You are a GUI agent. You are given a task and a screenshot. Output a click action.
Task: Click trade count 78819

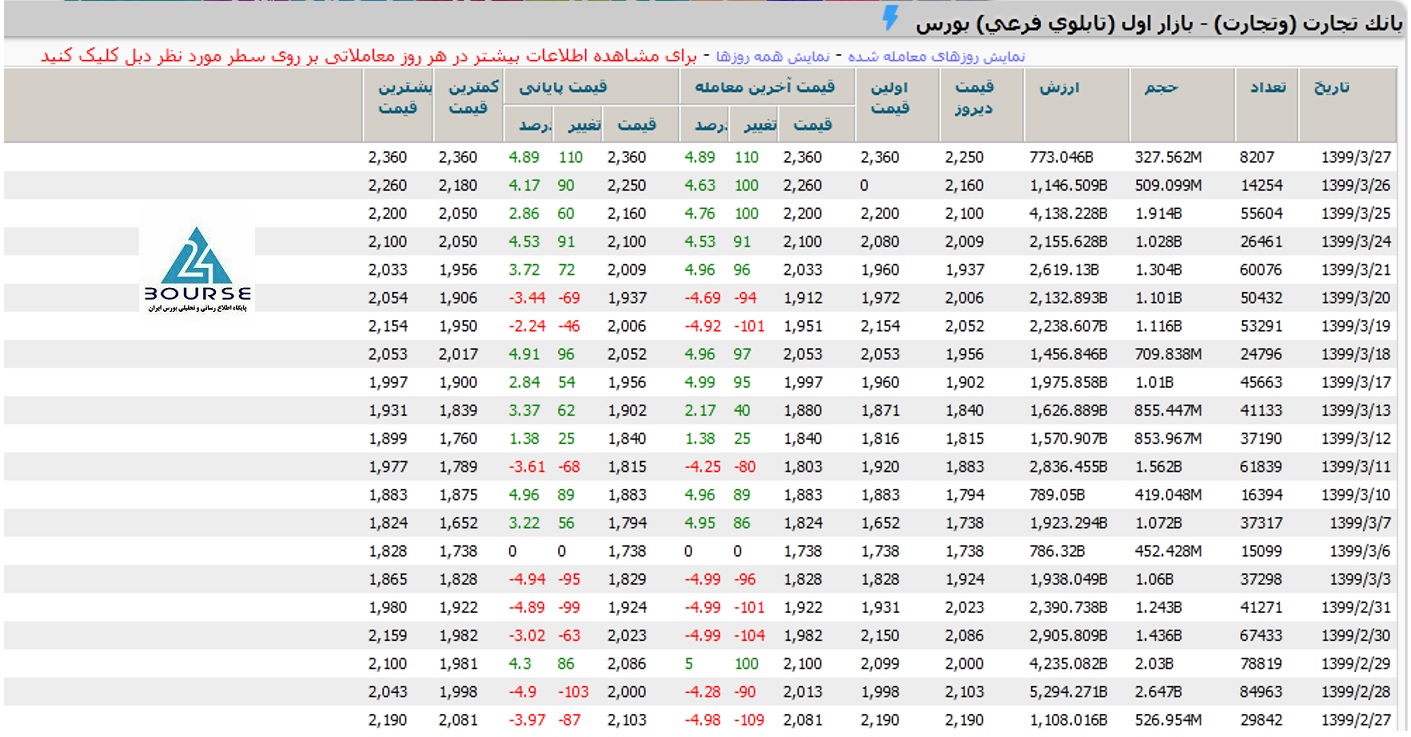tap(1263, 663)
